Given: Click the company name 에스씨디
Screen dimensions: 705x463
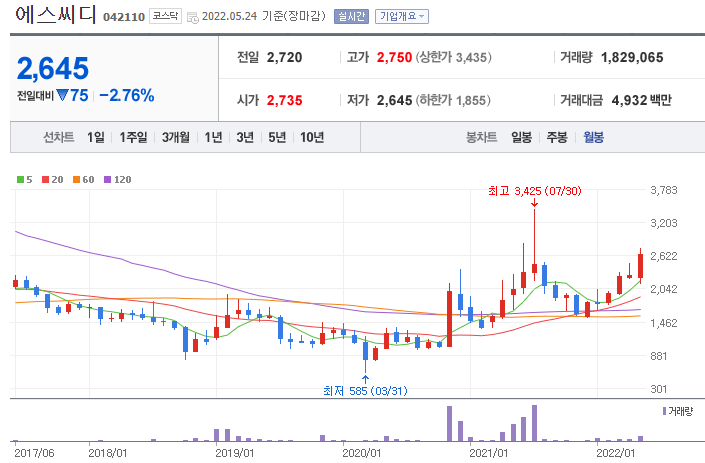Looking at the screenshot, I should [56, 14].
